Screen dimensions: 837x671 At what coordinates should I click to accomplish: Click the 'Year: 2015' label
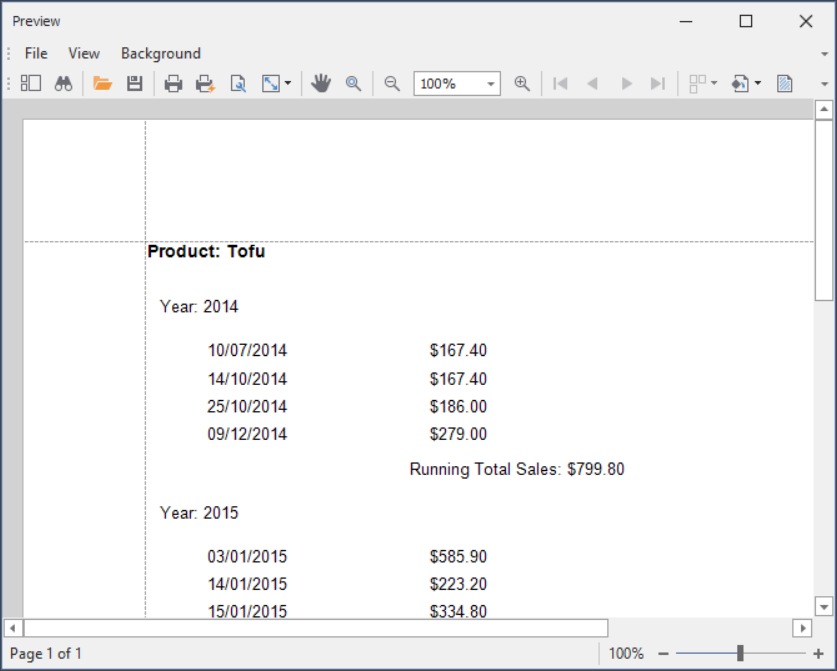(x=199, y=513)
